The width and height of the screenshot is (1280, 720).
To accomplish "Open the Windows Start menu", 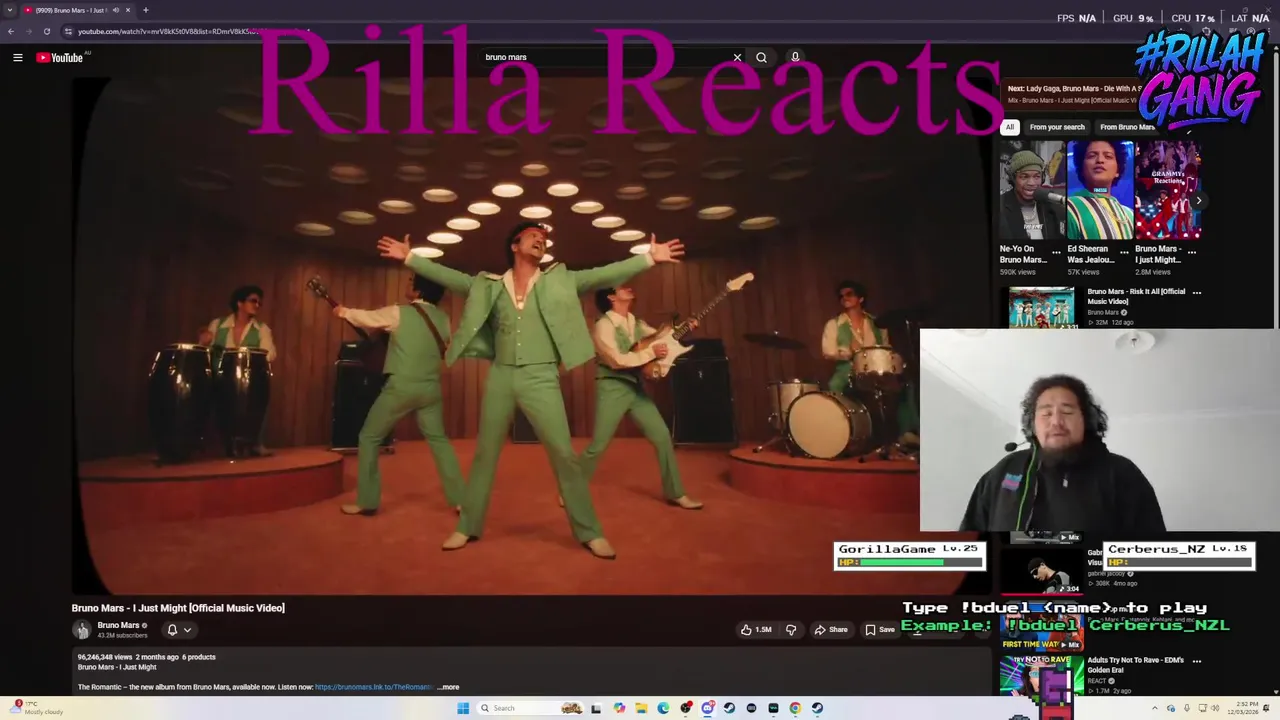I will (x=463, y=708).
